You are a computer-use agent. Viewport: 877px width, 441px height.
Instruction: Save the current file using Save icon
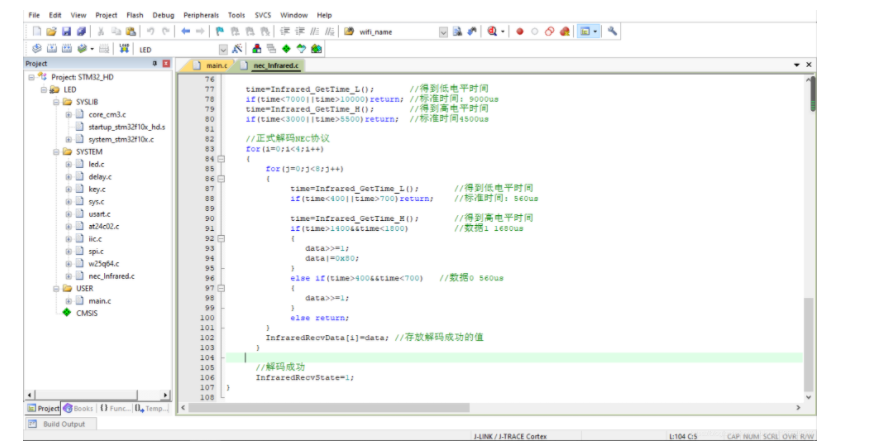[66, 32]
